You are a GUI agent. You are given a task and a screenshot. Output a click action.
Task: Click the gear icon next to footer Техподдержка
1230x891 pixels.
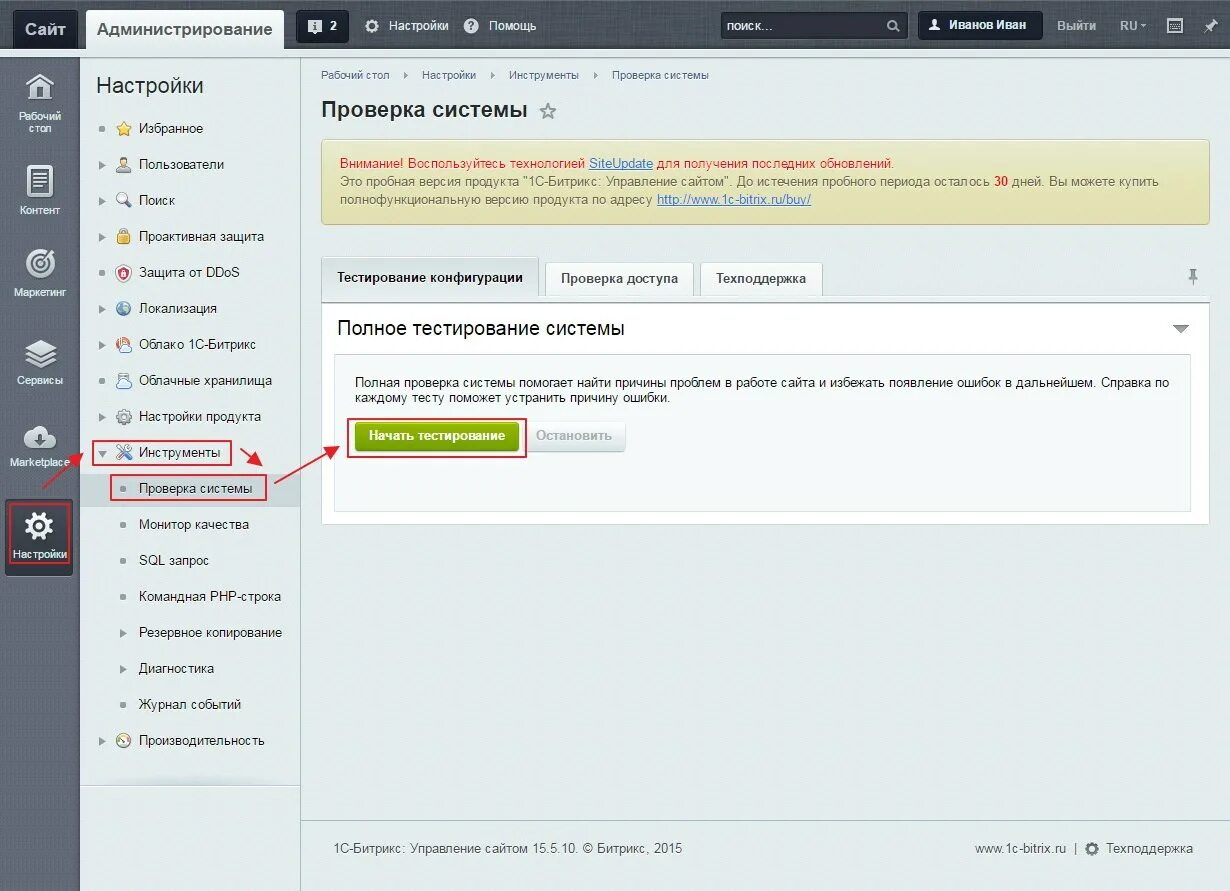(x=1092, y=848)
